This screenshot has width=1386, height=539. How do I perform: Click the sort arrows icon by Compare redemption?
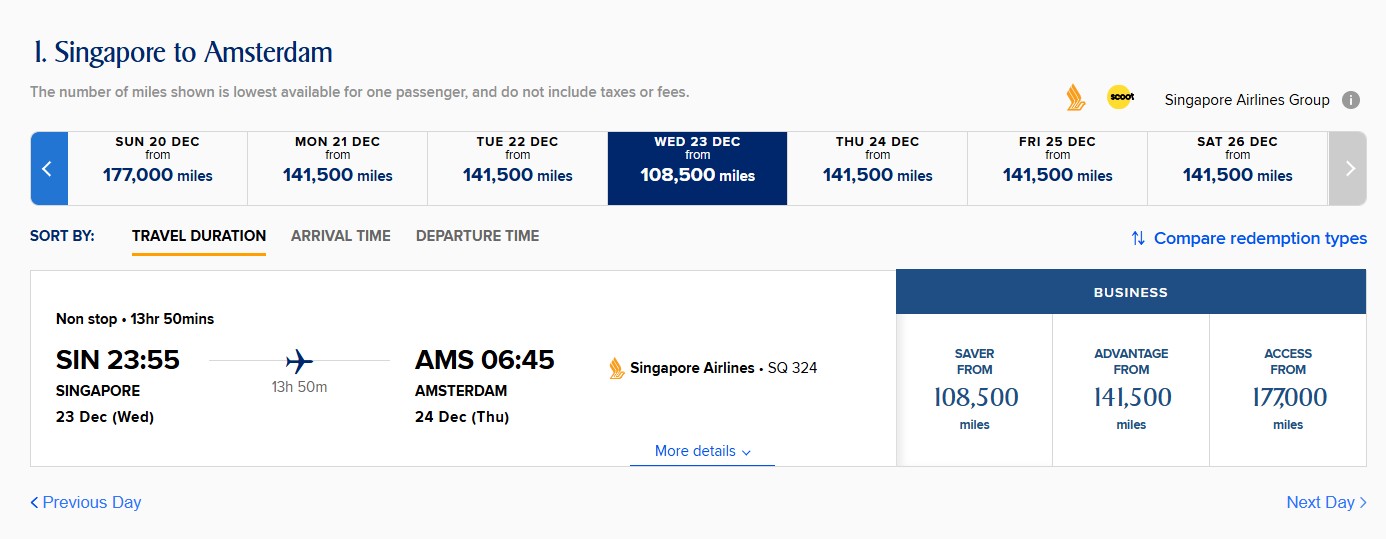(1138, 238)
